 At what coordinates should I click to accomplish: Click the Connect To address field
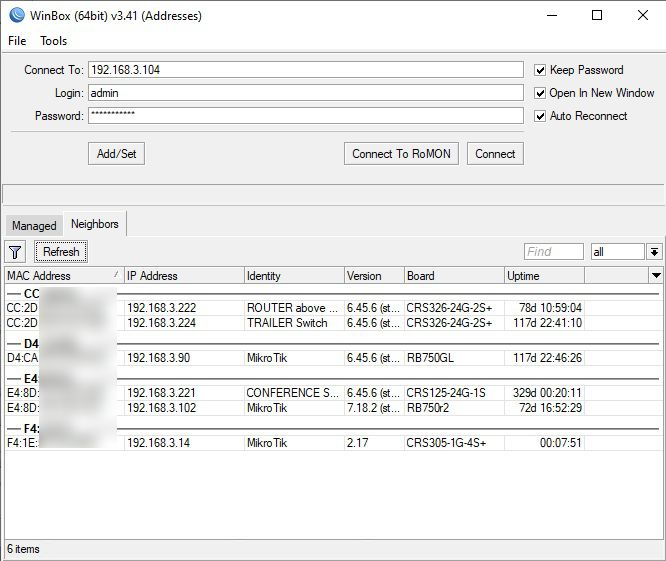pyautogui.click(x=306, y=70)
